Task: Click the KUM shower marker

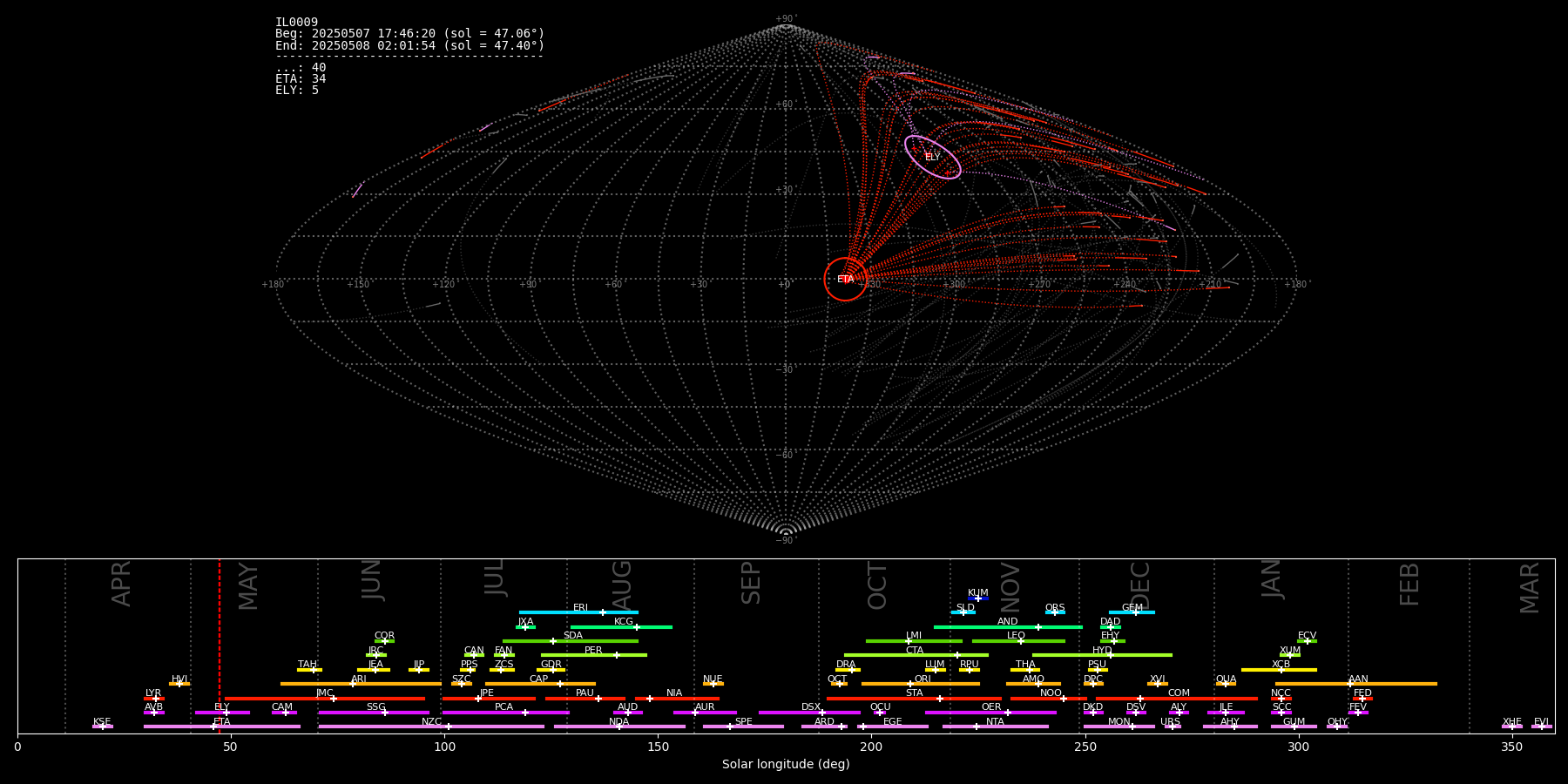Action: 978,598
